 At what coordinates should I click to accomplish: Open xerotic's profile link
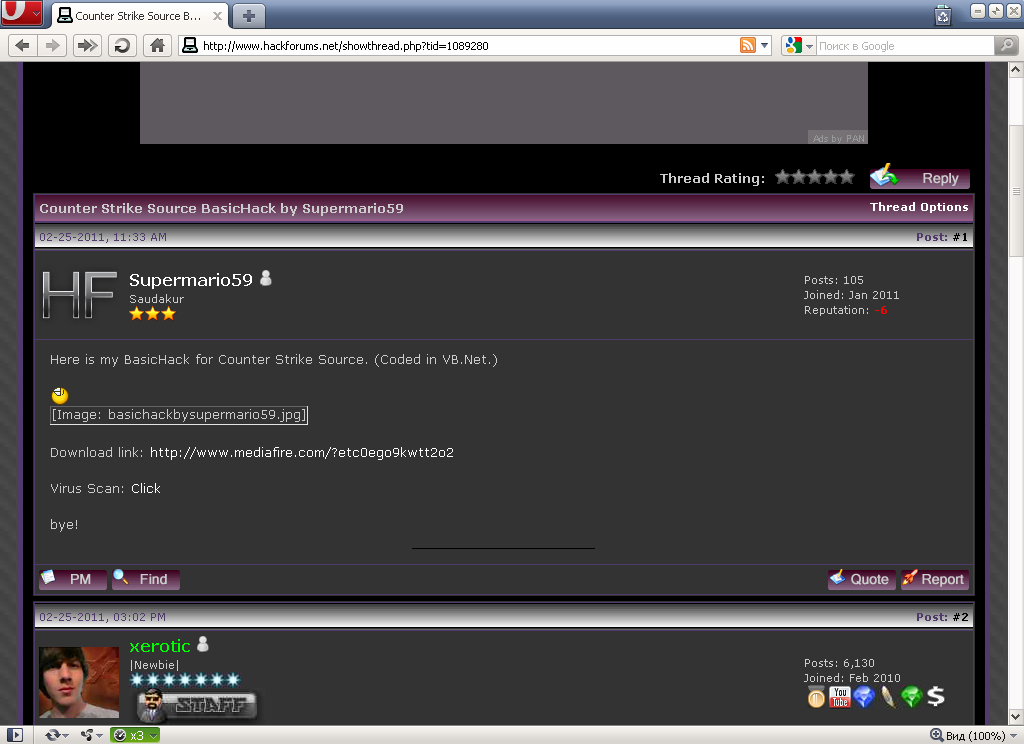click(x=160, y=646)
